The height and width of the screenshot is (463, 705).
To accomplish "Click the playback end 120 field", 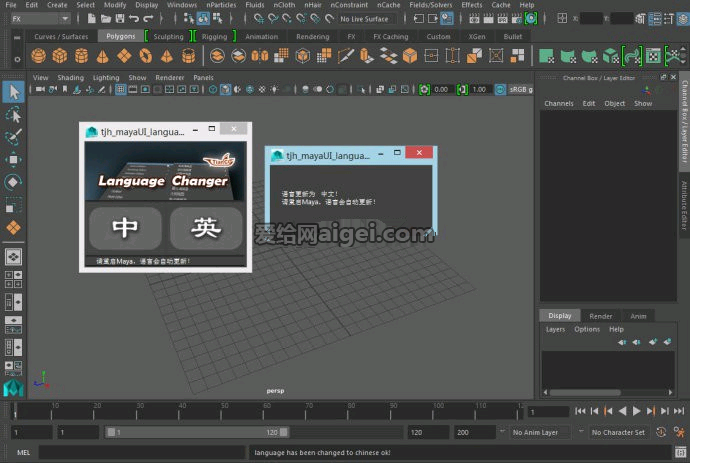I will tap(428, 432).
